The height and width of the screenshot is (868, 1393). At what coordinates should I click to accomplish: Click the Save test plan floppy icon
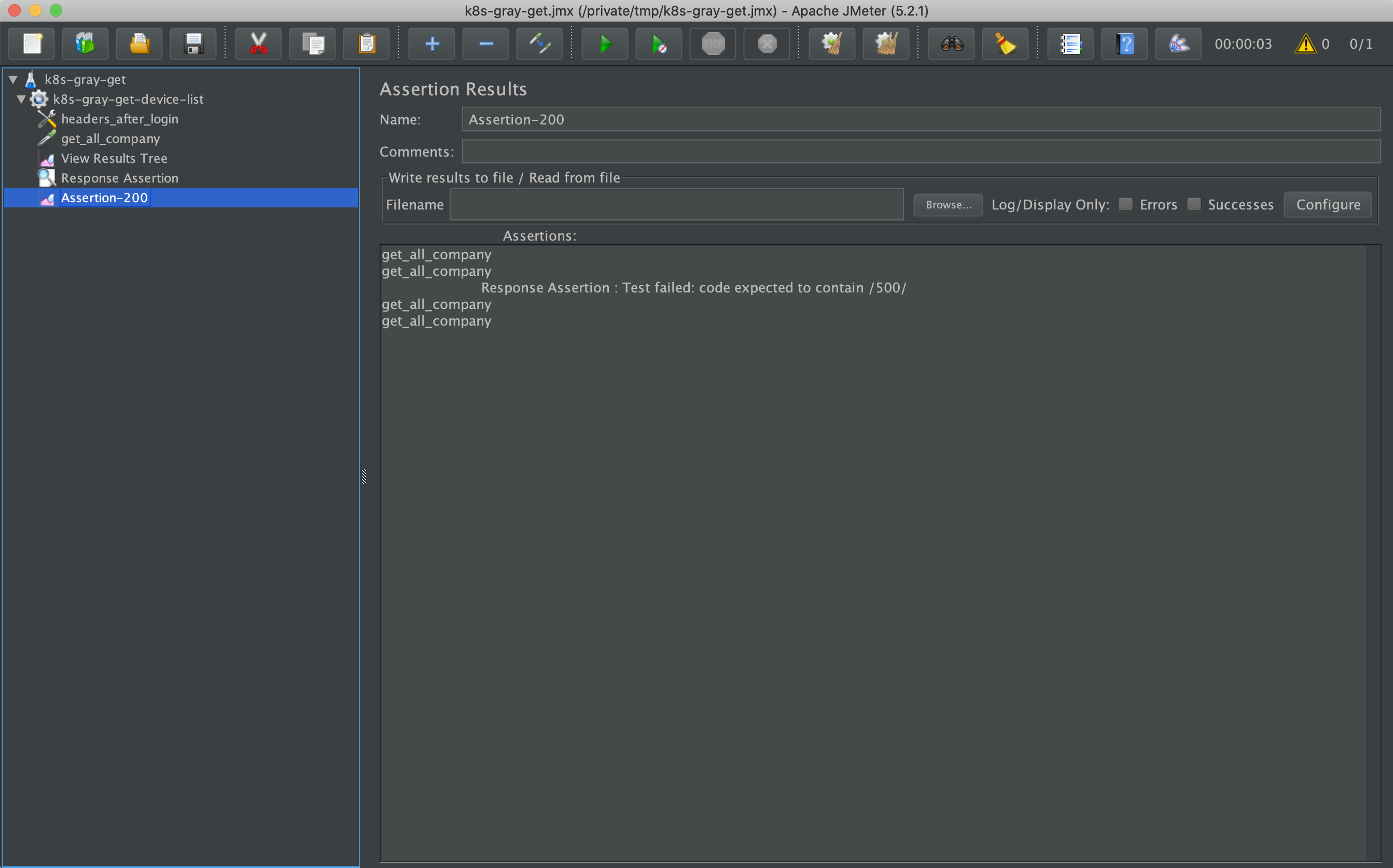pyautogui.click(x=193, y=44)
